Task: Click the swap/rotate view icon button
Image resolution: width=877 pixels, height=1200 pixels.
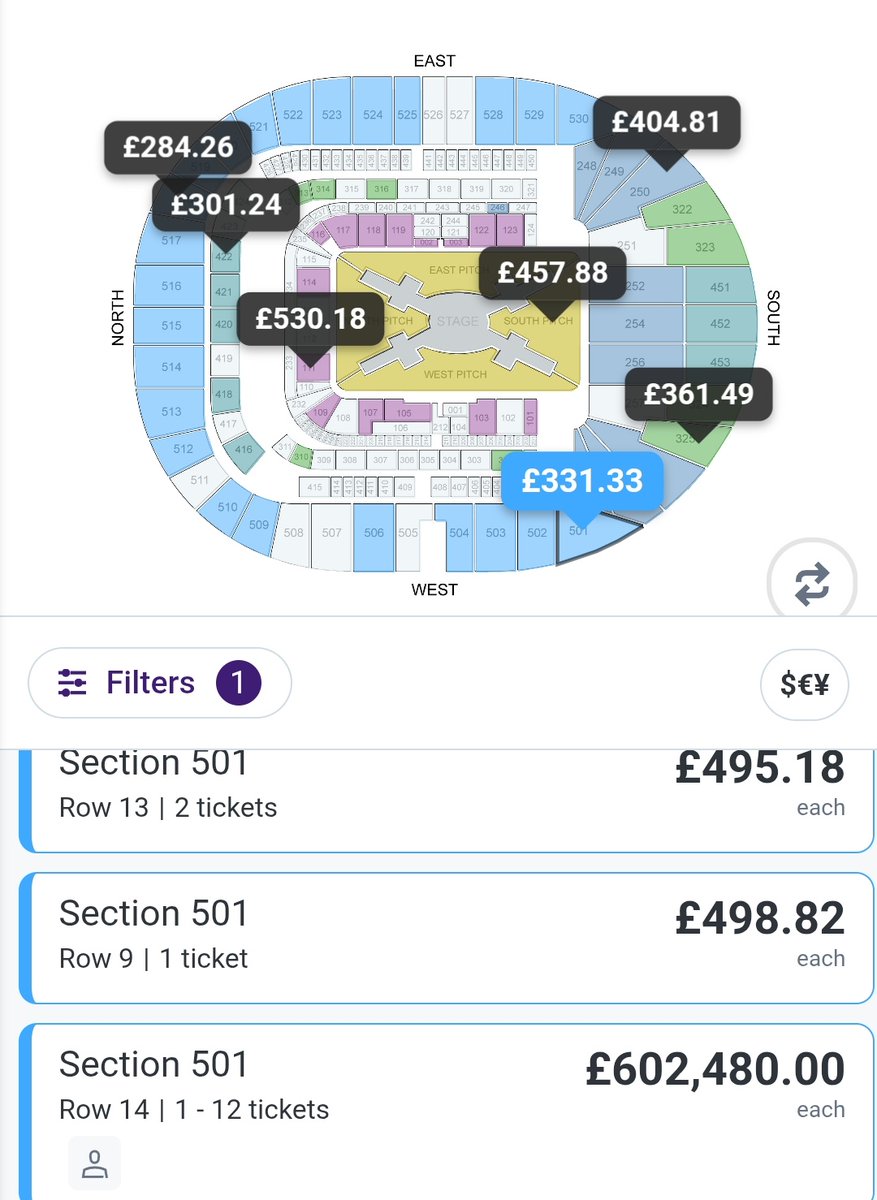Action: (x=811, y=584)
